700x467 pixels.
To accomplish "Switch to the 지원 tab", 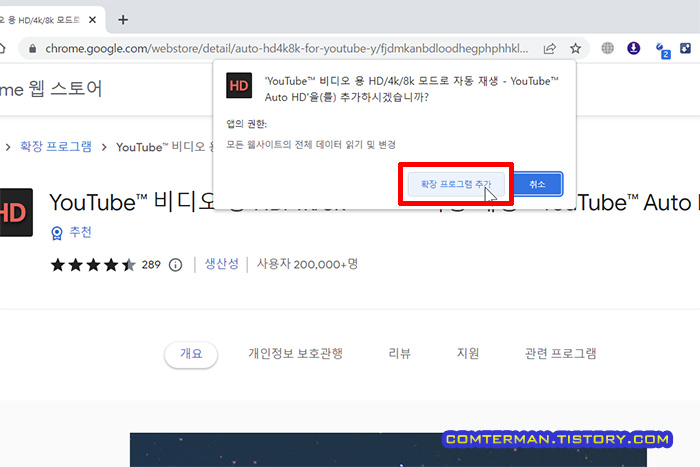I will (467, 354).
